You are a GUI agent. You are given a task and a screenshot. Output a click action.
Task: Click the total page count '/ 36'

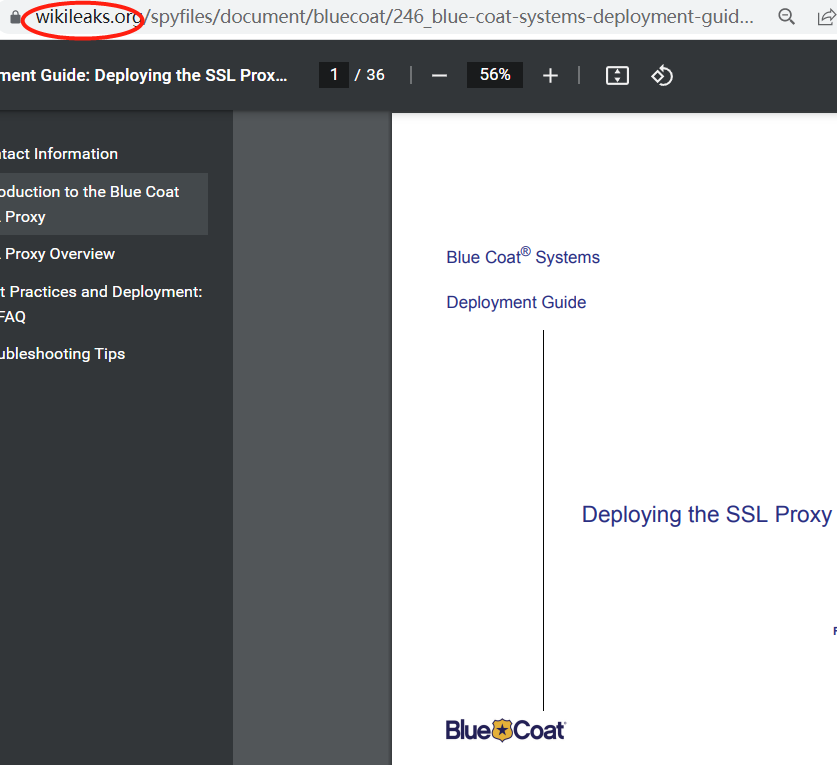tap(369, 75)
